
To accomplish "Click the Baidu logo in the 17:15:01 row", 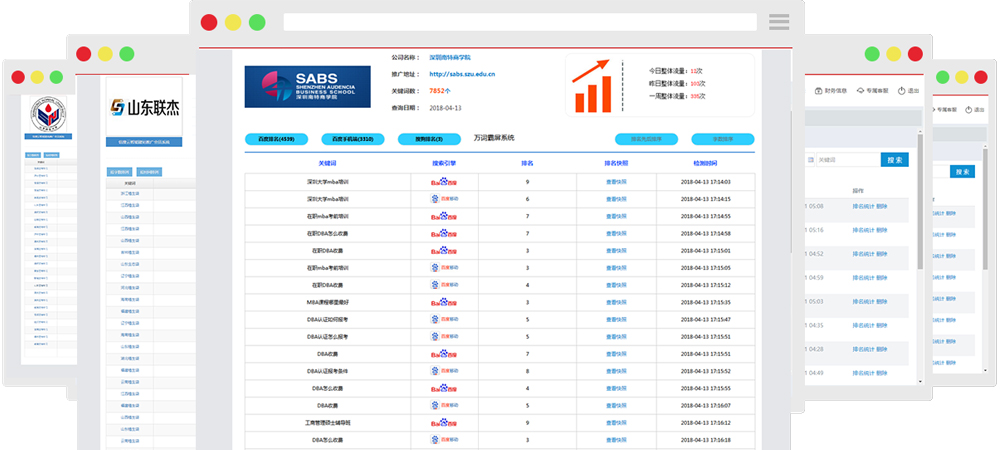I will [x=444, y=250].
